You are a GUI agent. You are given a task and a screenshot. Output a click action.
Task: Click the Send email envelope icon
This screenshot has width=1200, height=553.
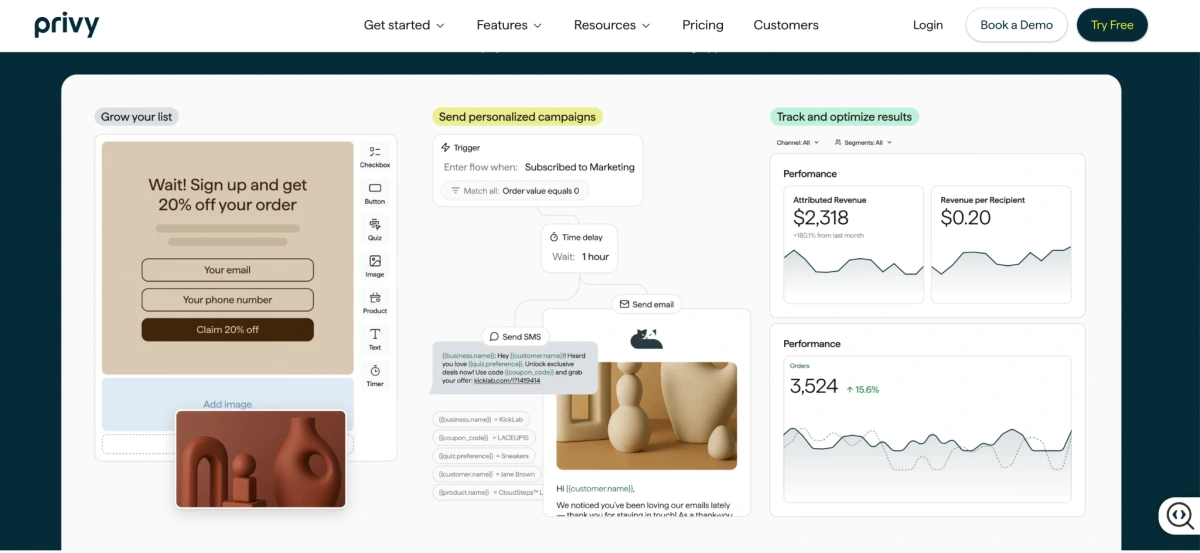(624, 304)
